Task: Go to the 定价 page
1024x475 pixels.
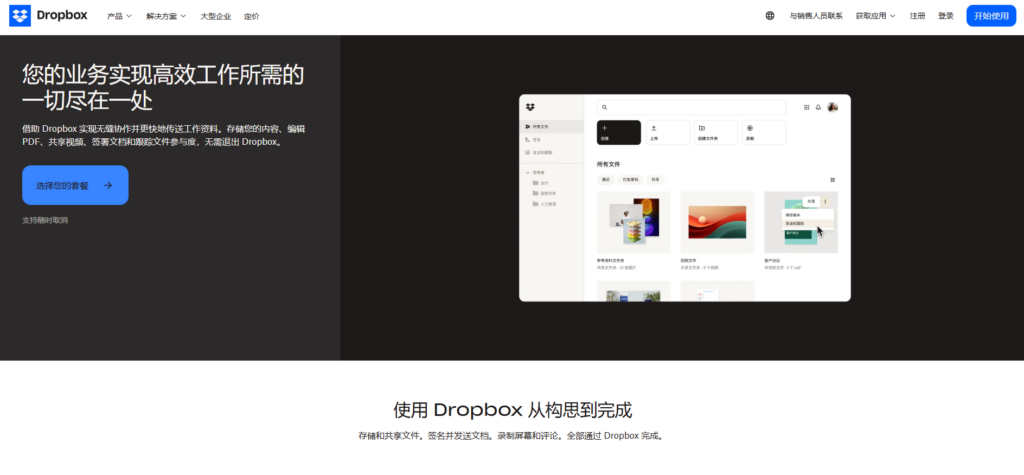Action: [251, 16]
